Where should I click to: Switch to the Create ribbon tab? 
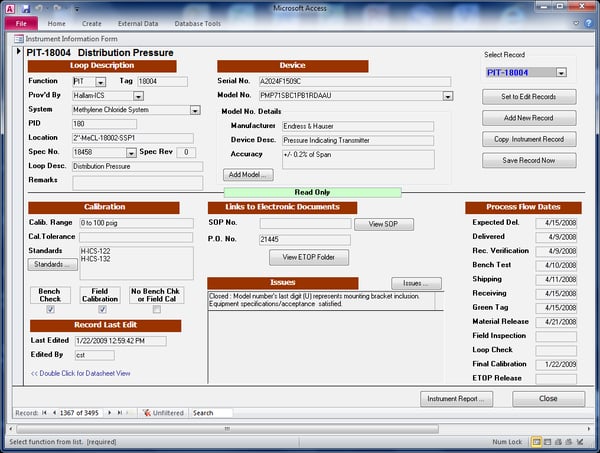[92, 24]
